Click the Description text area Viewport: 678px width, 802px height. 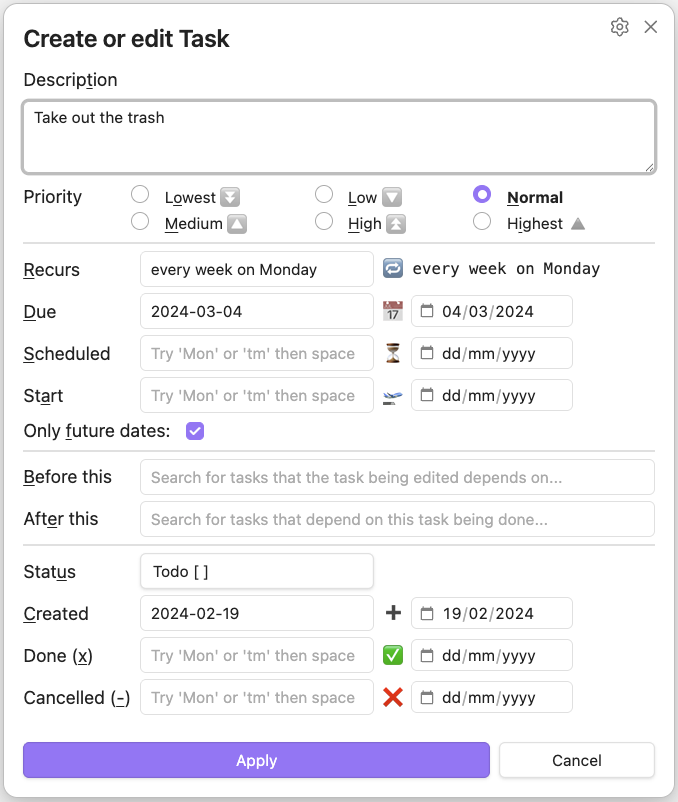click(x=339, y=137)
